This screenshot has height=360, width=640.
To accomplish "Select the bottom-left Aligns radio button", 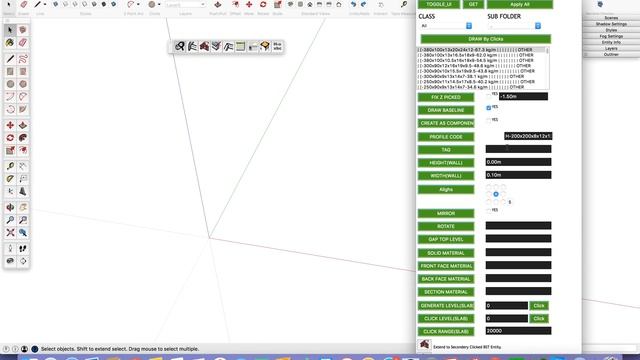I will 489,202.
